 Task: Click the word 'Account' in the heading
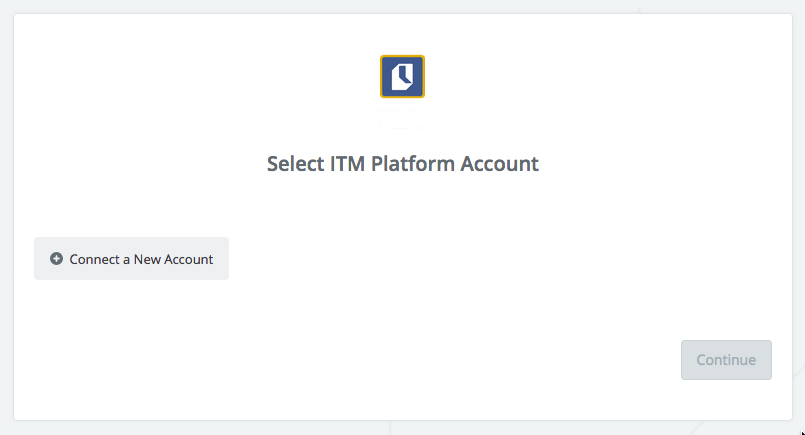499,164
